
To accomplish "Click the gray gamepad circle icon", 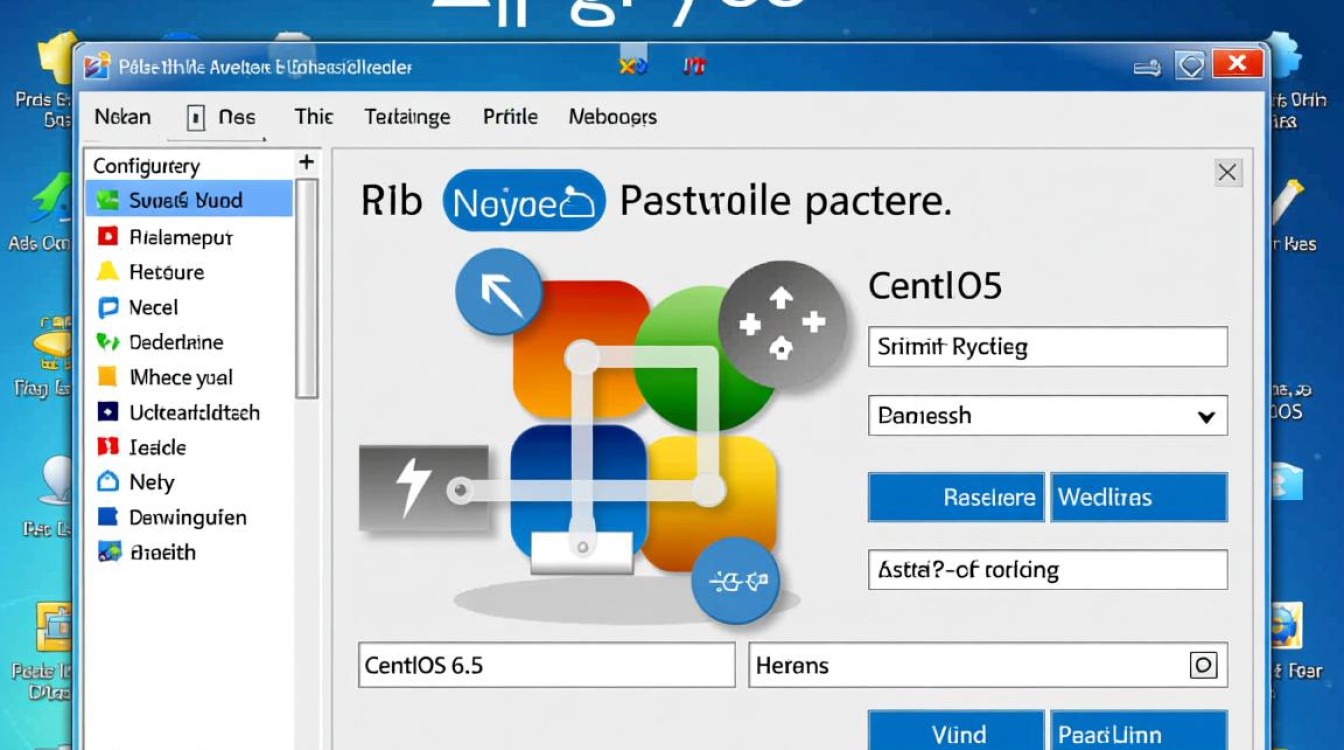I will (782, 323).
